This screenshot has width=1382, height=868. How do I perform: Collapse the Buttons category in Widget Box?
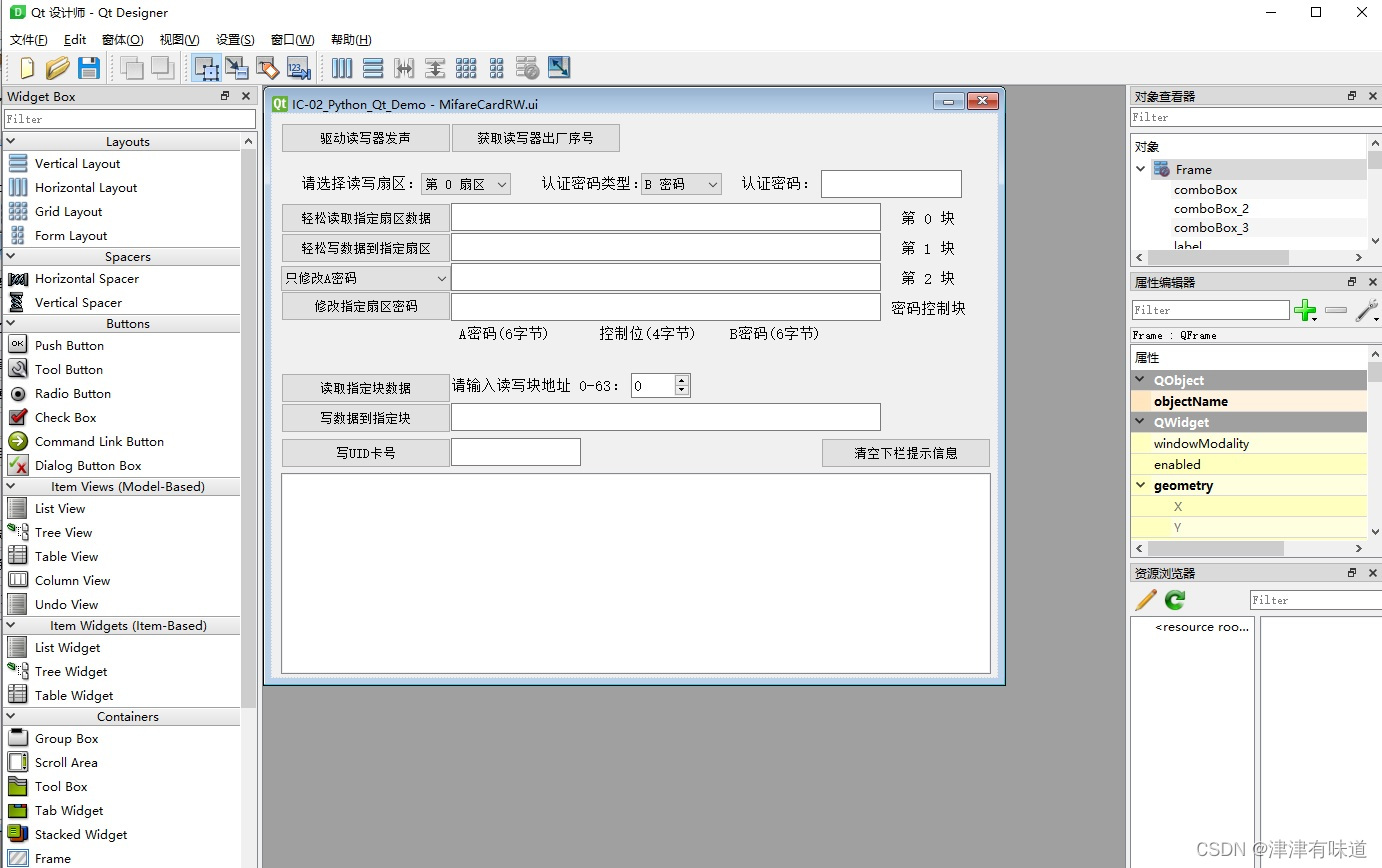11,323
